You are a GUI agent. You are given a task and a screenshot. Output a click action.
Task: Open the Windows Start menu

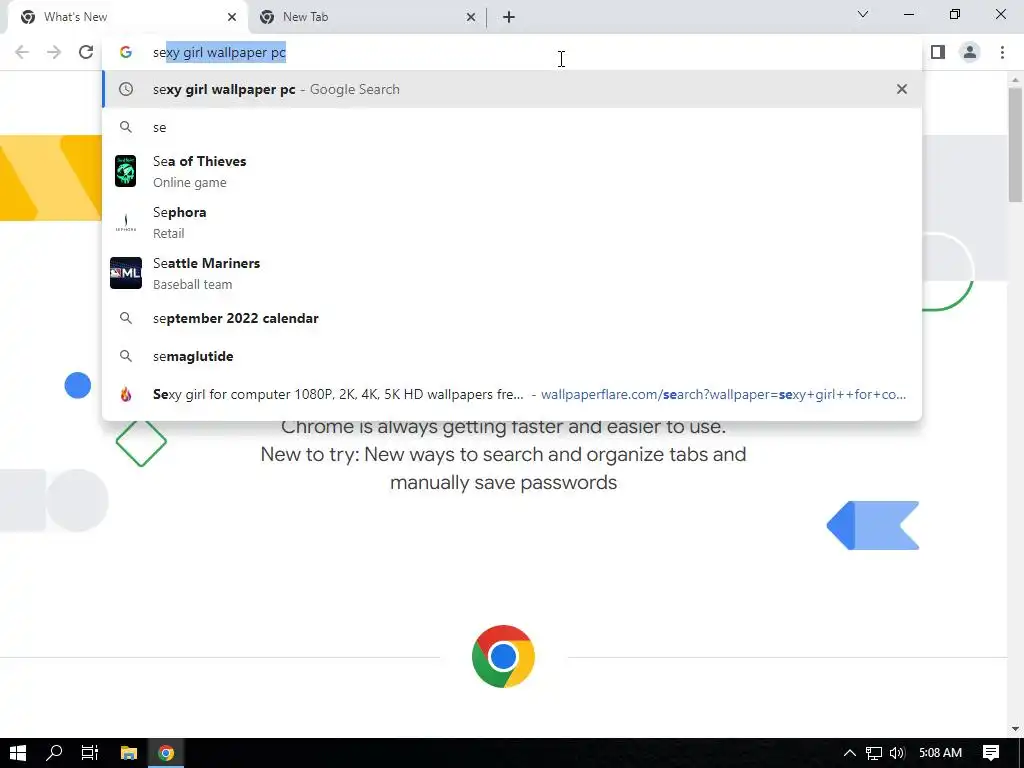[18, 753]
